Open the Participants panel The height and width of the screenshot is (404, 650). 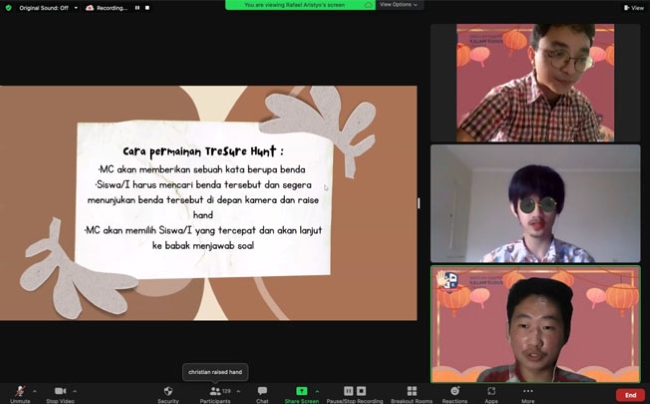coord(215,392)
